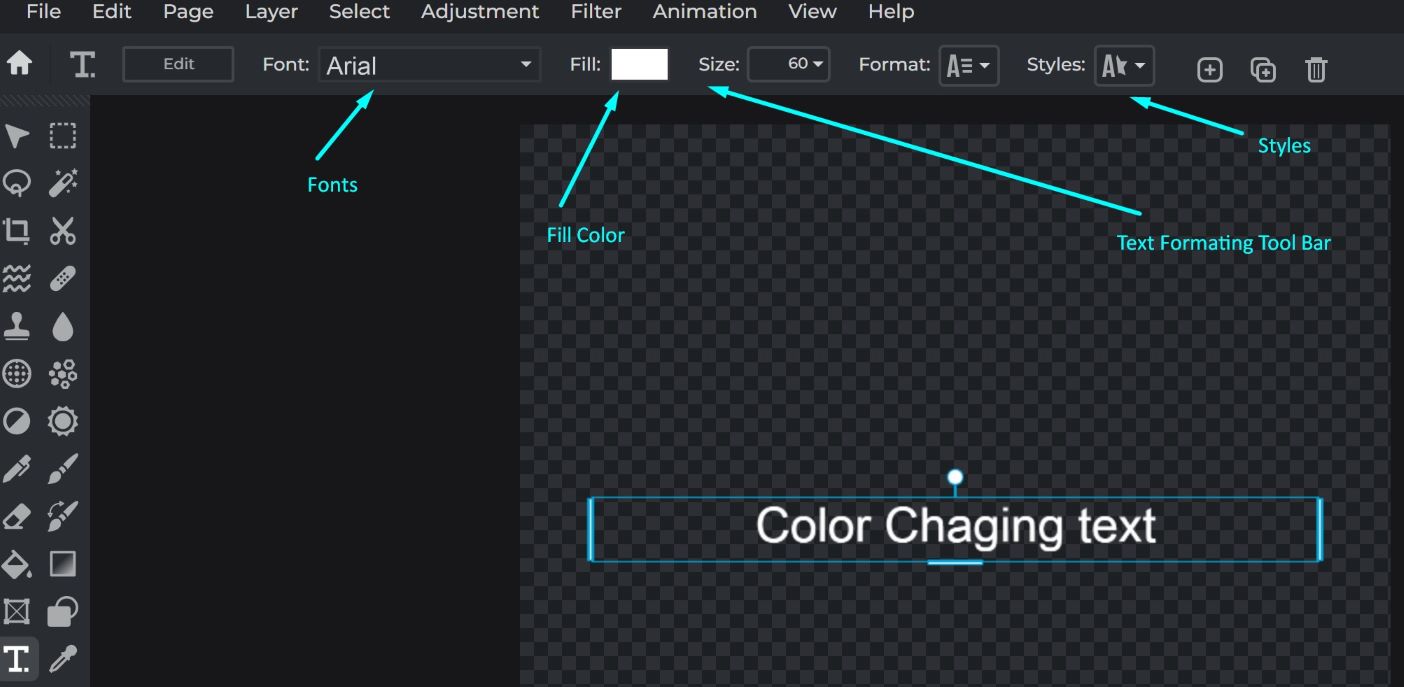Open the Filter menu
Image resolution: width=1404 pixels, height=687 pixels.
[x=596, y=12]
